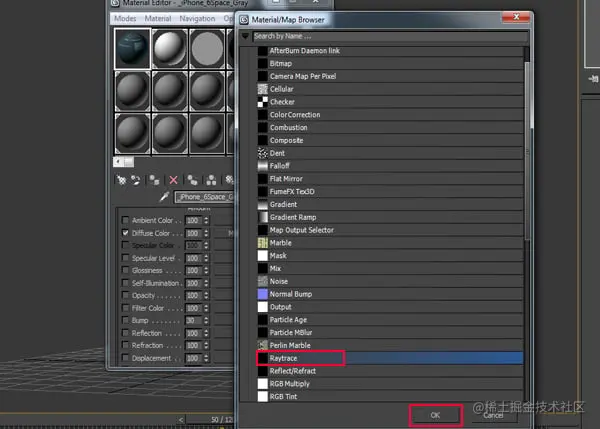The width and height of the screenshot is (600, 429).
Task: Pick material from object with eyedropper
Action: pyautogui.click(x=165, y=197)
